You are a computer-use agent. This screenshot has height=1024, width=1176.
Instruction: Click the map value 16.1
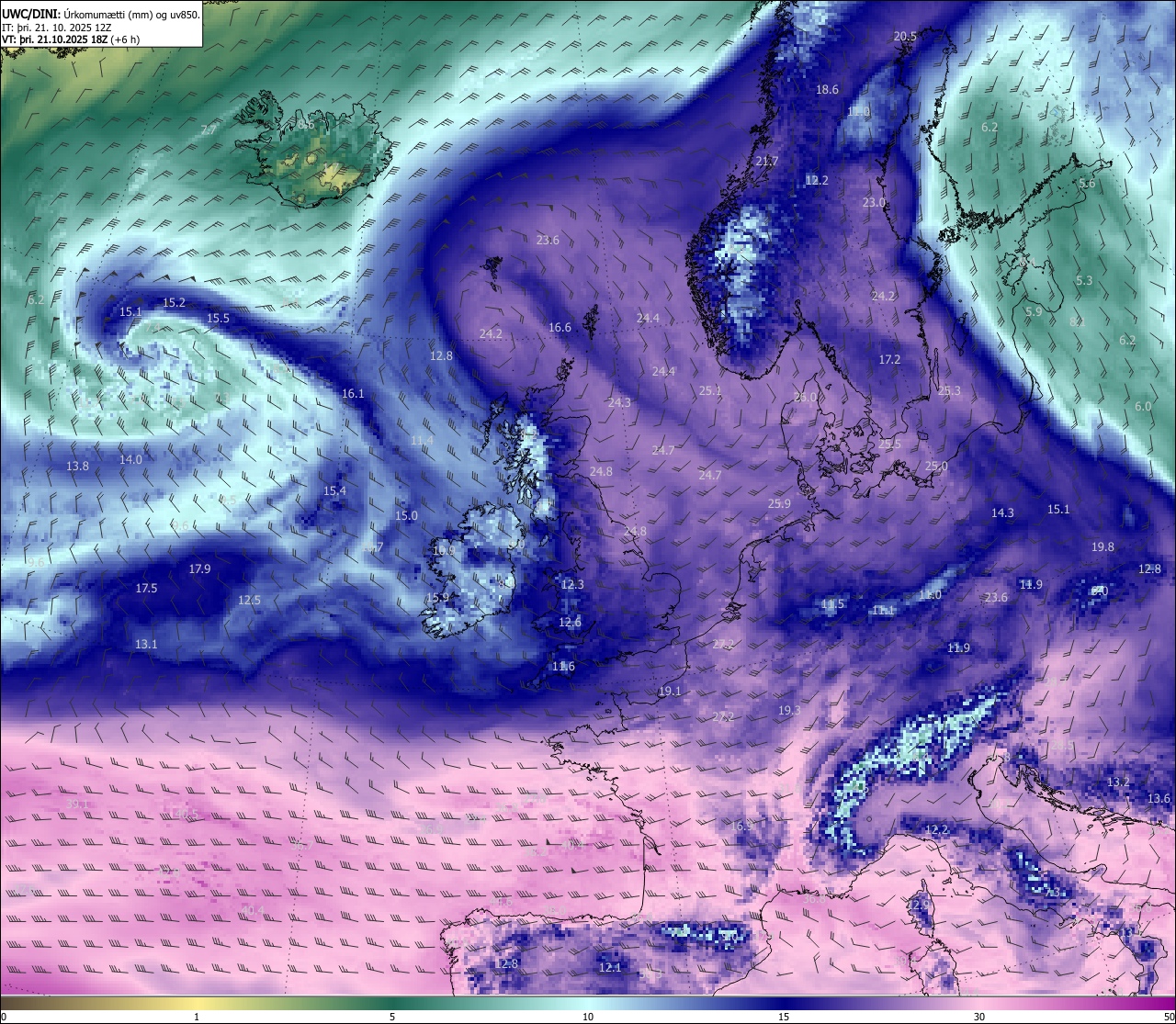(x=353, y=394)
